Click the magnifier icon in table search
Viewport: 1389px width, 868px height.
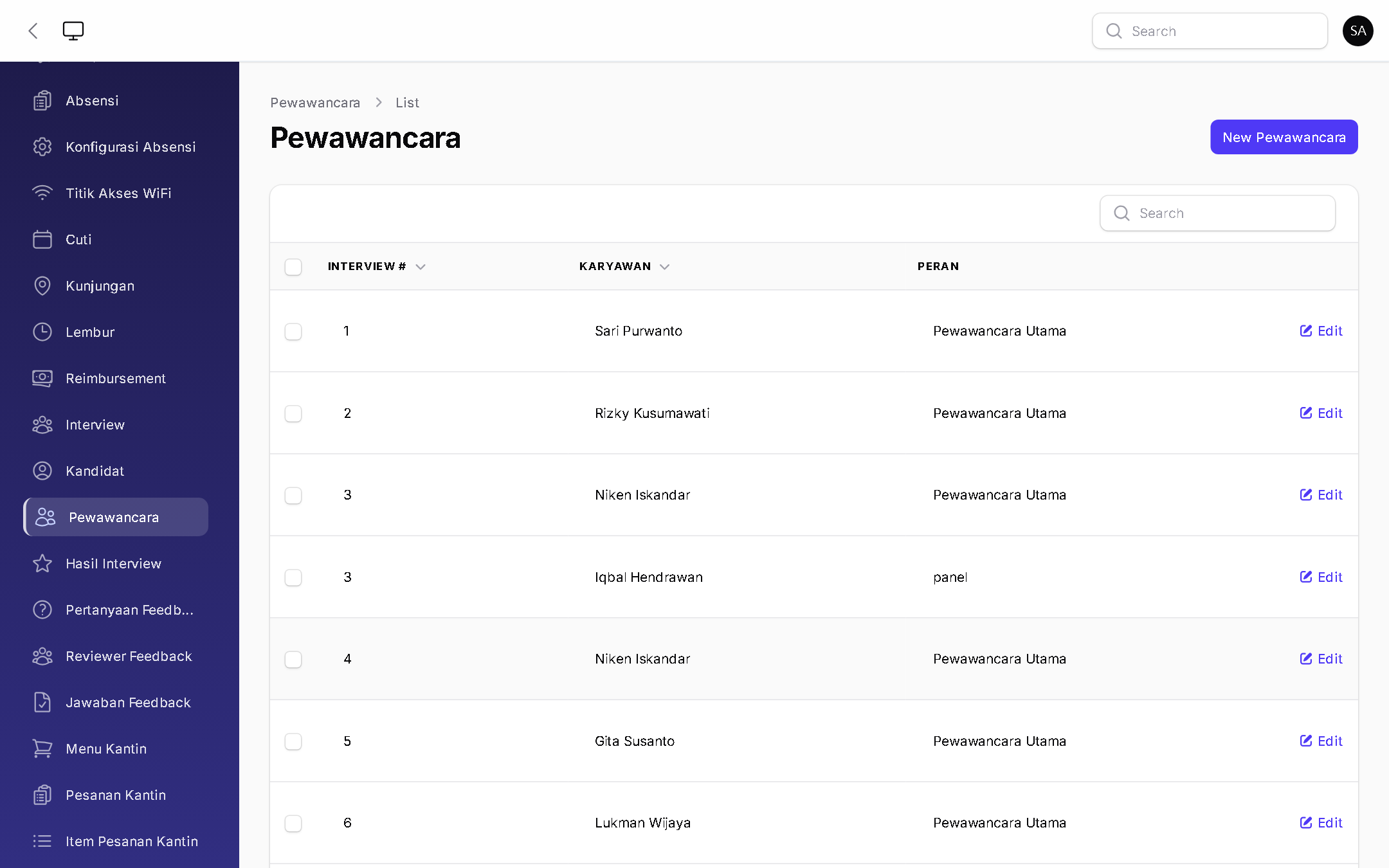(x=1121, y=213)
